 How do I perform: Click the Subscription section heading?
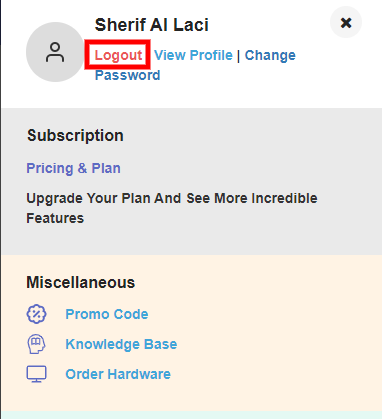(75, 135)
